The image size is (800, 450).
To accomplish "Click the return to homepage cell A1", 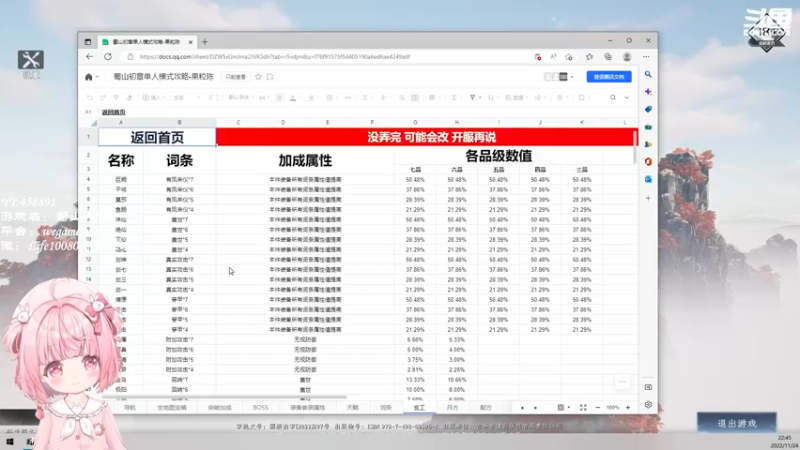I will 157,137.
